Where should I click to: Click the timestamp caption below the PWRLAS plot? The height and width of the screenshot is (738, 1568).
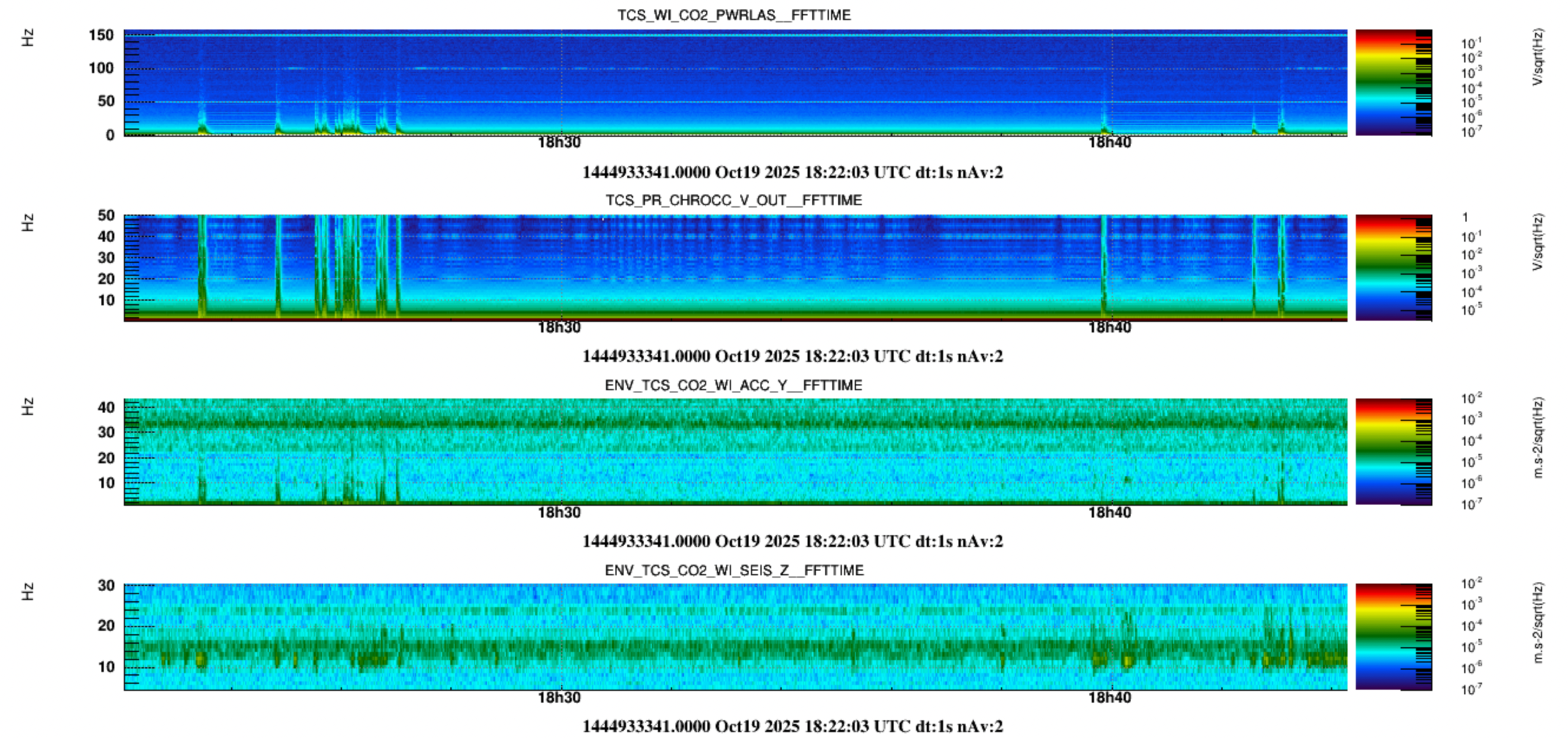792,173
